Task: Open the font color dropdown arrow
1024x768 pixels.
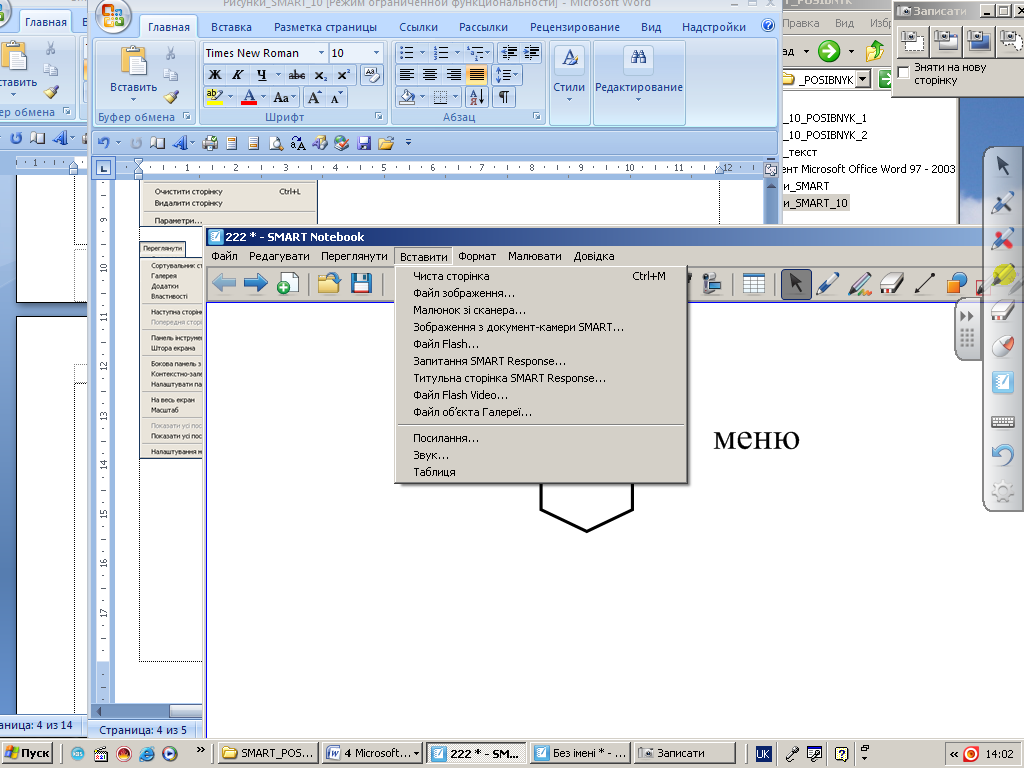Action: pos(264,97)
